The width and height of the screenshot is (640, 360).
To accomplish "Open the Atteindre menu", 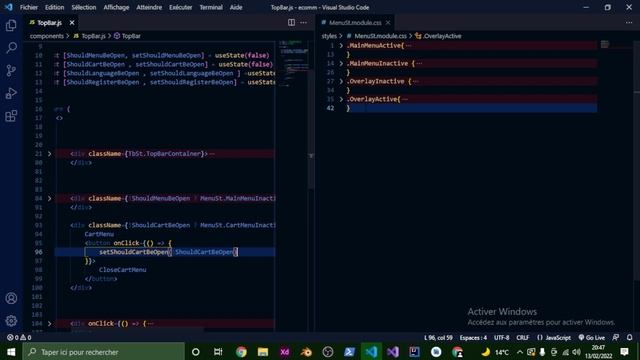I will (x=149, y=7).
